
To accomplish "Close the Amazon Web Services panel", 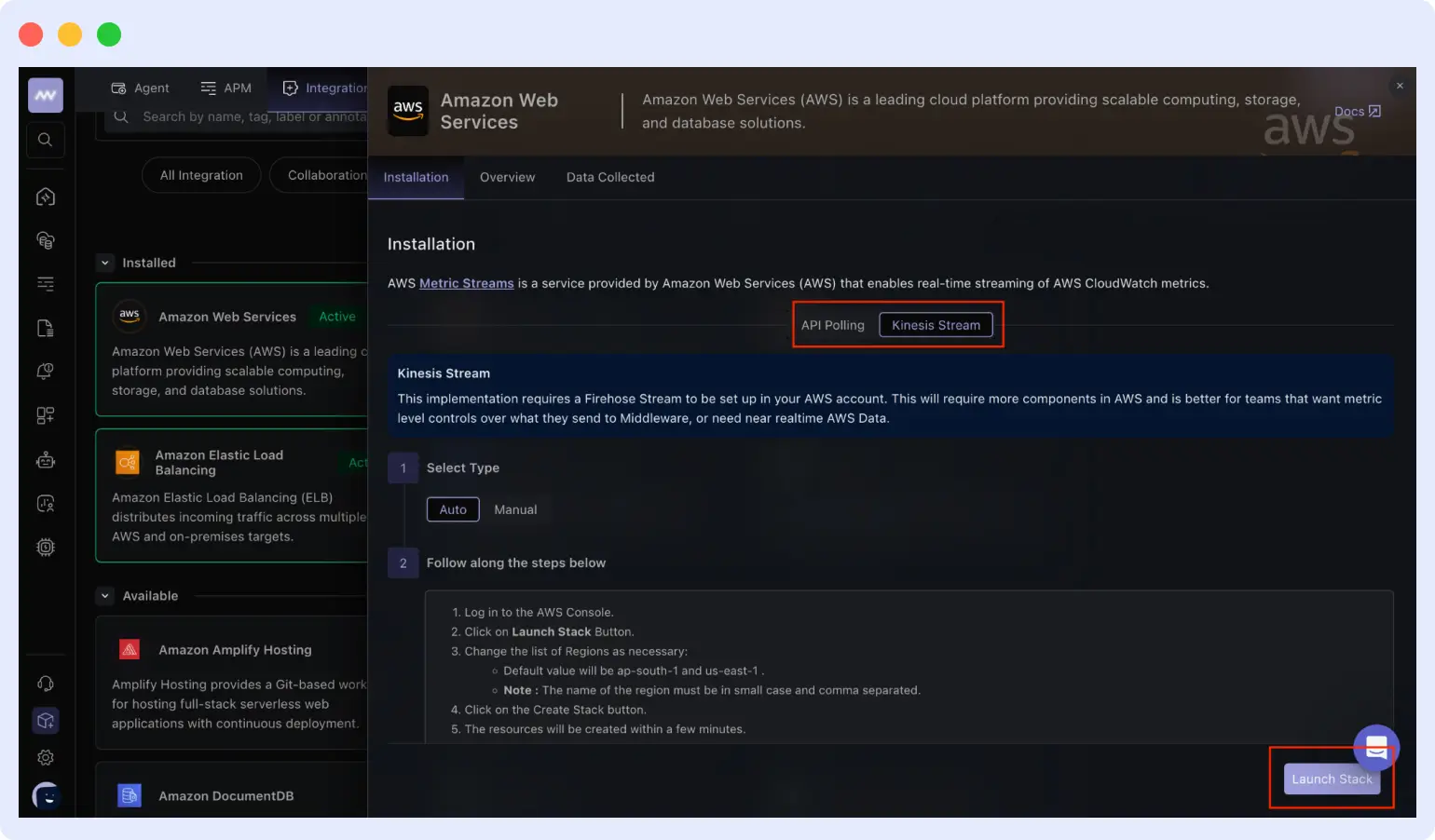I will pyautogui.click(x=1400, y=86).
